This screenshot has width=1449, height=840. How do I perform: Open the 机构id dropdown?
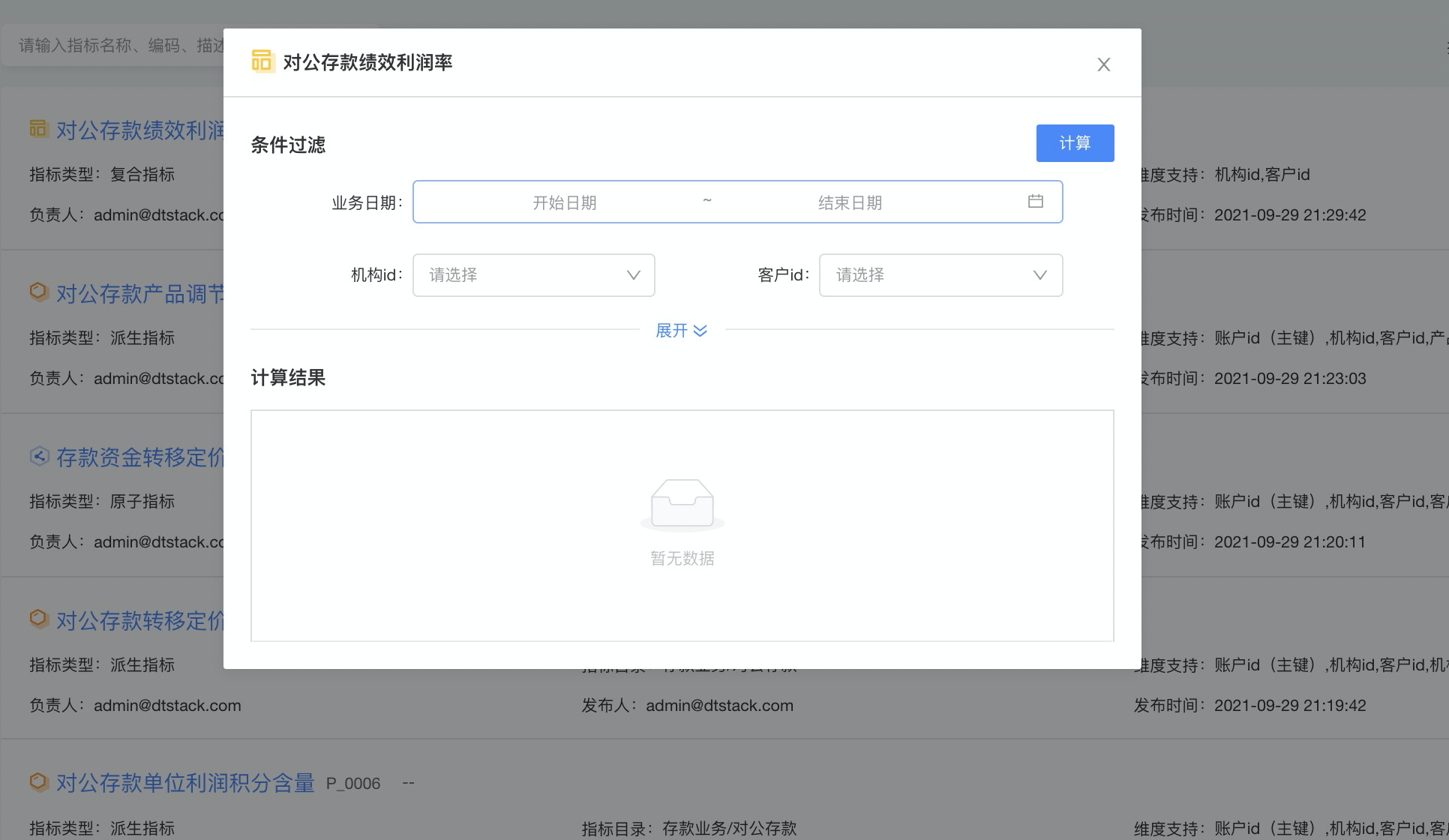[x=533, y=275]
